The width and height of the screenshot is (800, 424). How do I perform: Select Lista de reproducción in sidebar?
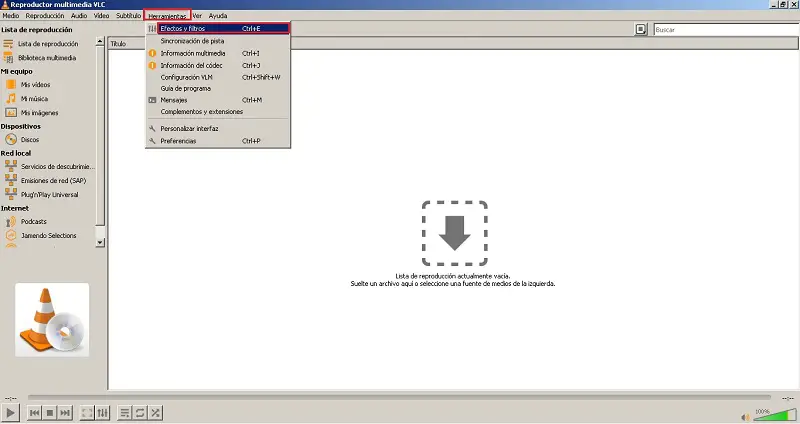coord(48,44)
